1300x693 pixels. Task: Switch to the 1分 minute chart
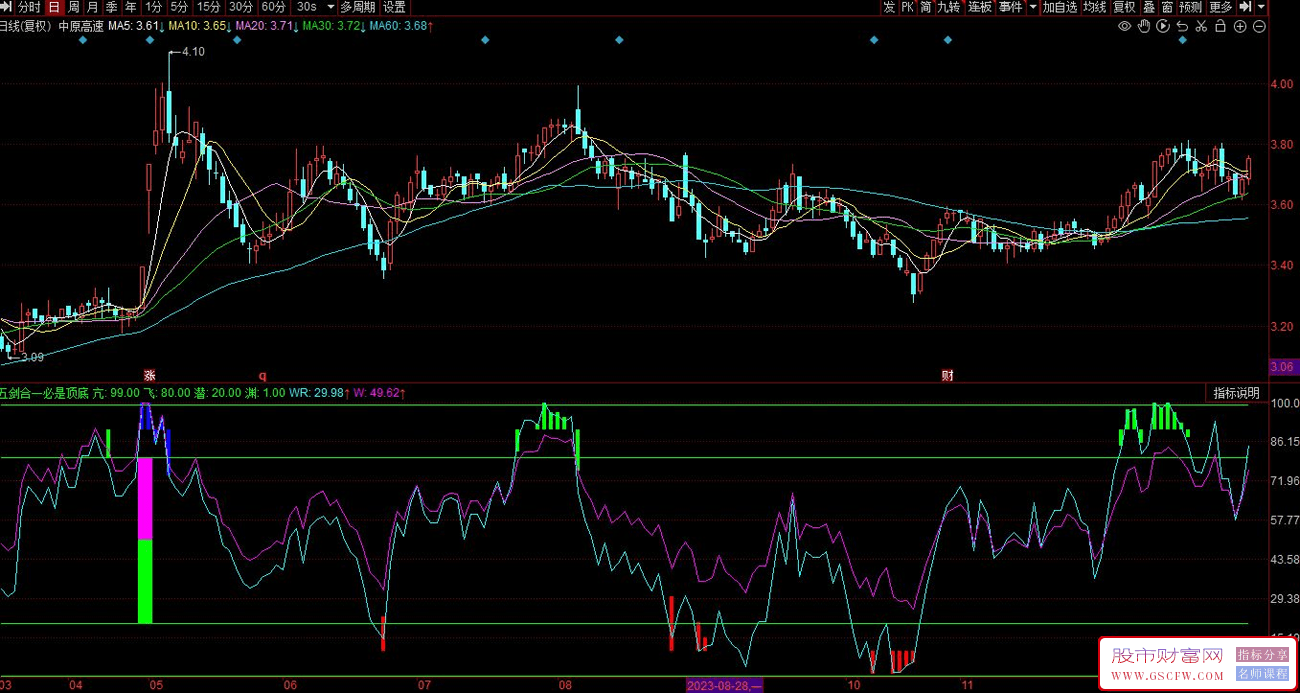[153, 7]
